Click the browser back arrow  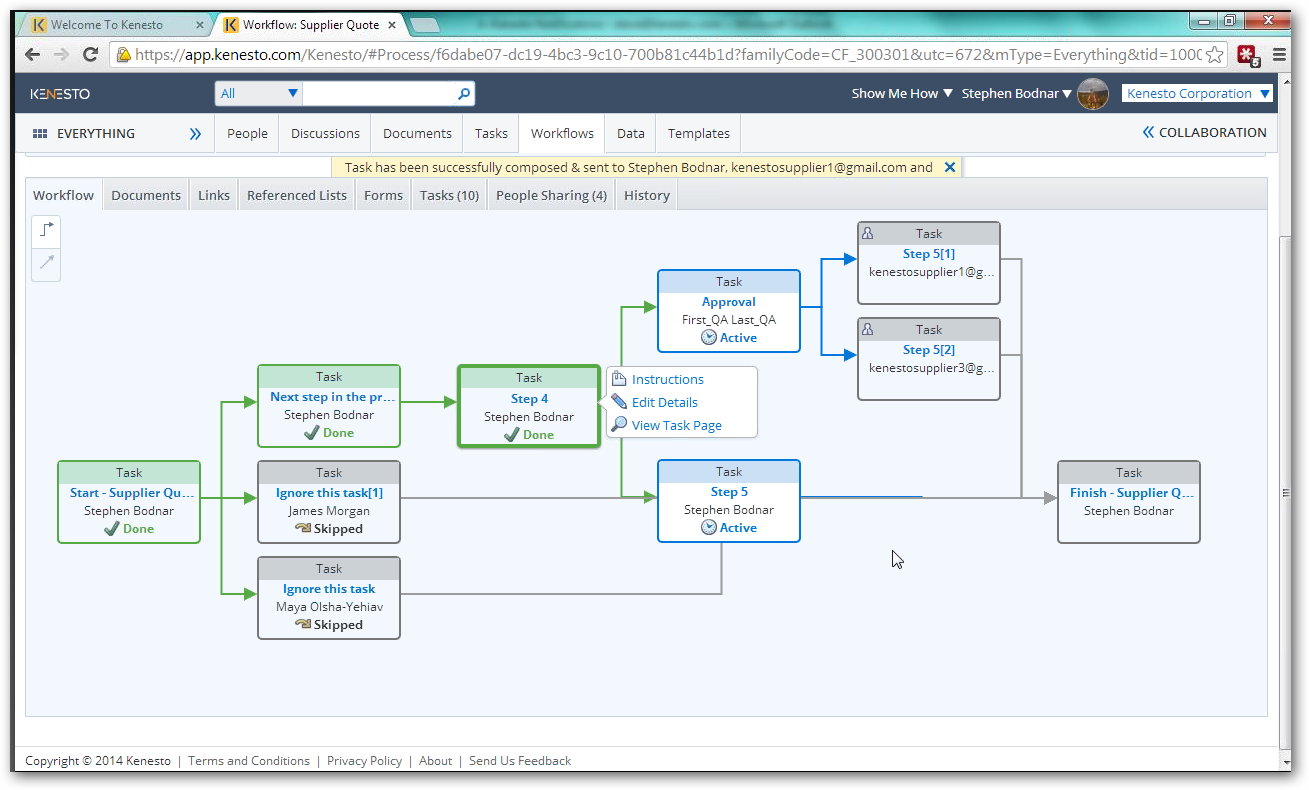click(34, 54)
